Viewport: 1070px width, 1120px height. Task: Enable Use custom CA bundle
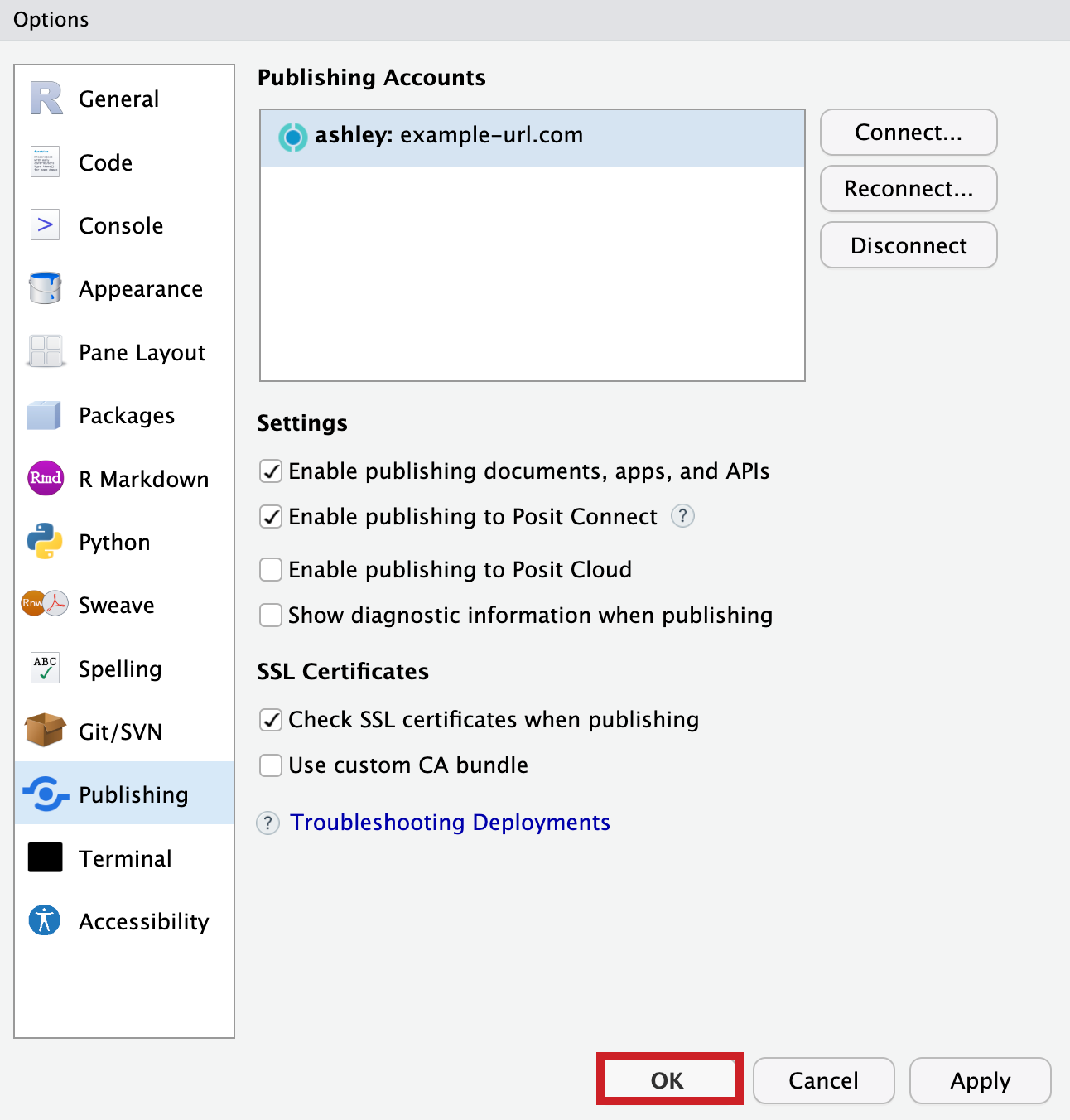coord(271,765)
